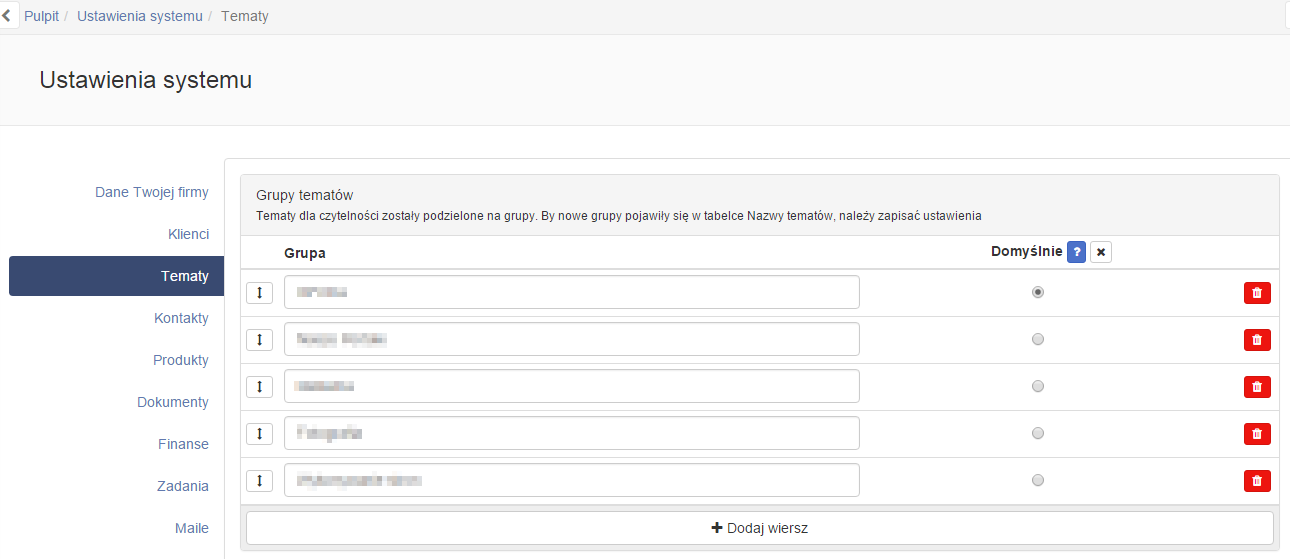This screenshot has width=1290, height=559.
Task: Open Ustawienia systemu breadcrumb link
Action: tap(140, 16)
